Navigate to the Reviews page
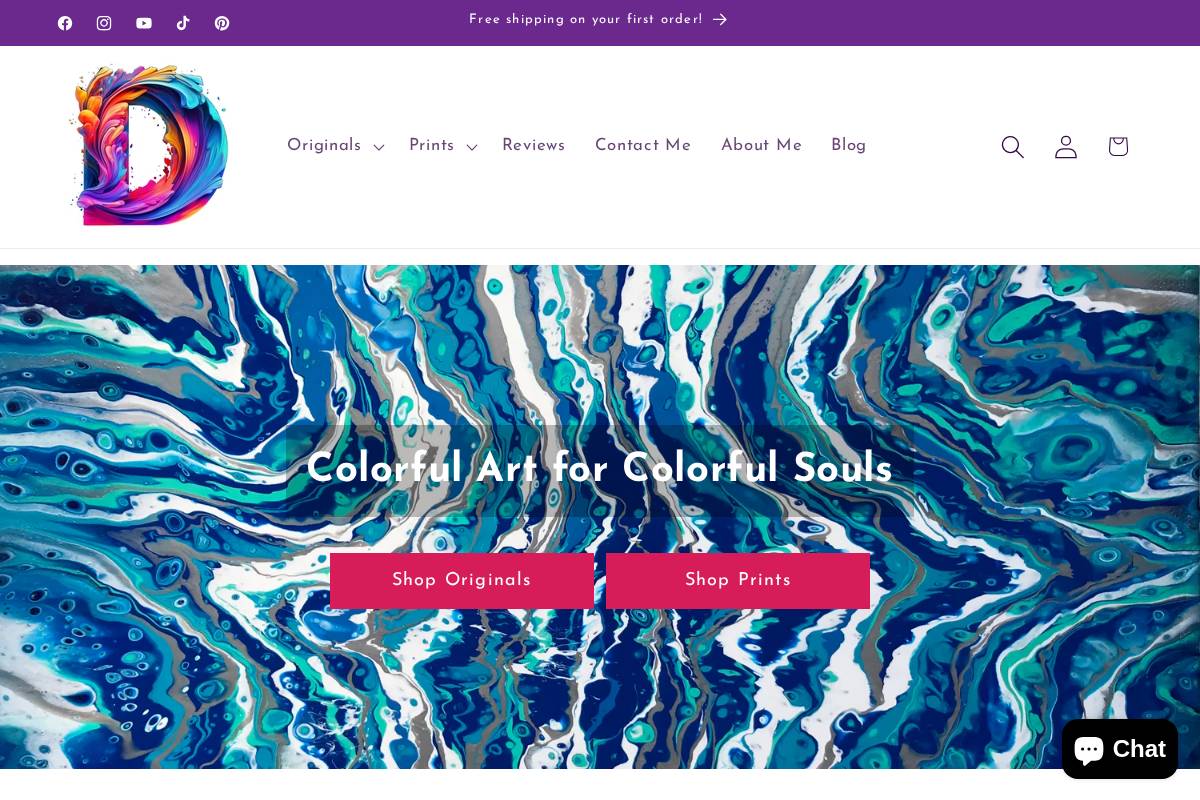 533,146
